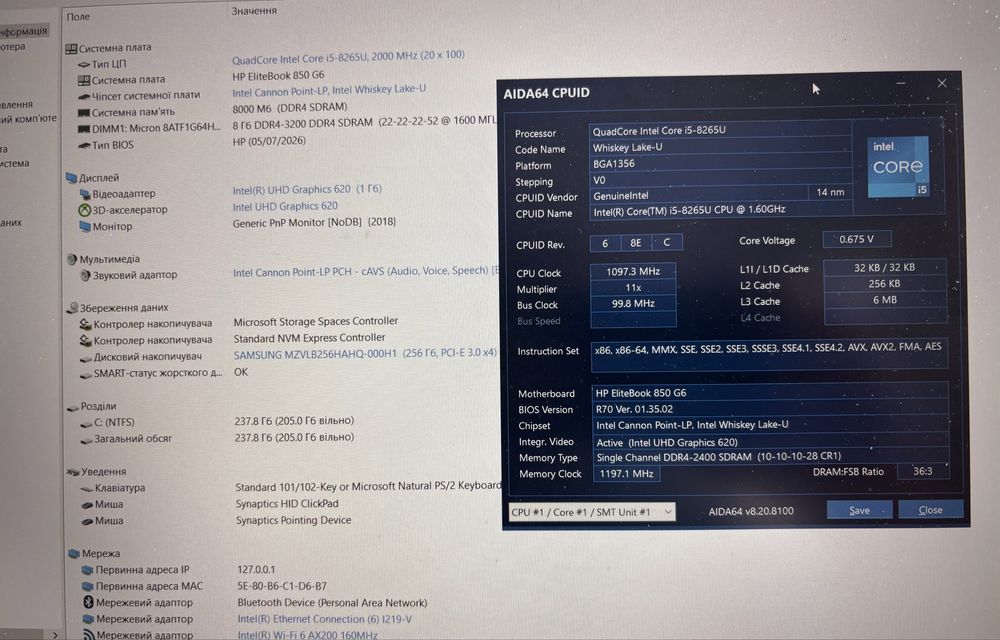The image size is (1000, 640).
Task: Click the Мультимедіа speaker icon
Action: pyautogui.click(x=72, y=259)
